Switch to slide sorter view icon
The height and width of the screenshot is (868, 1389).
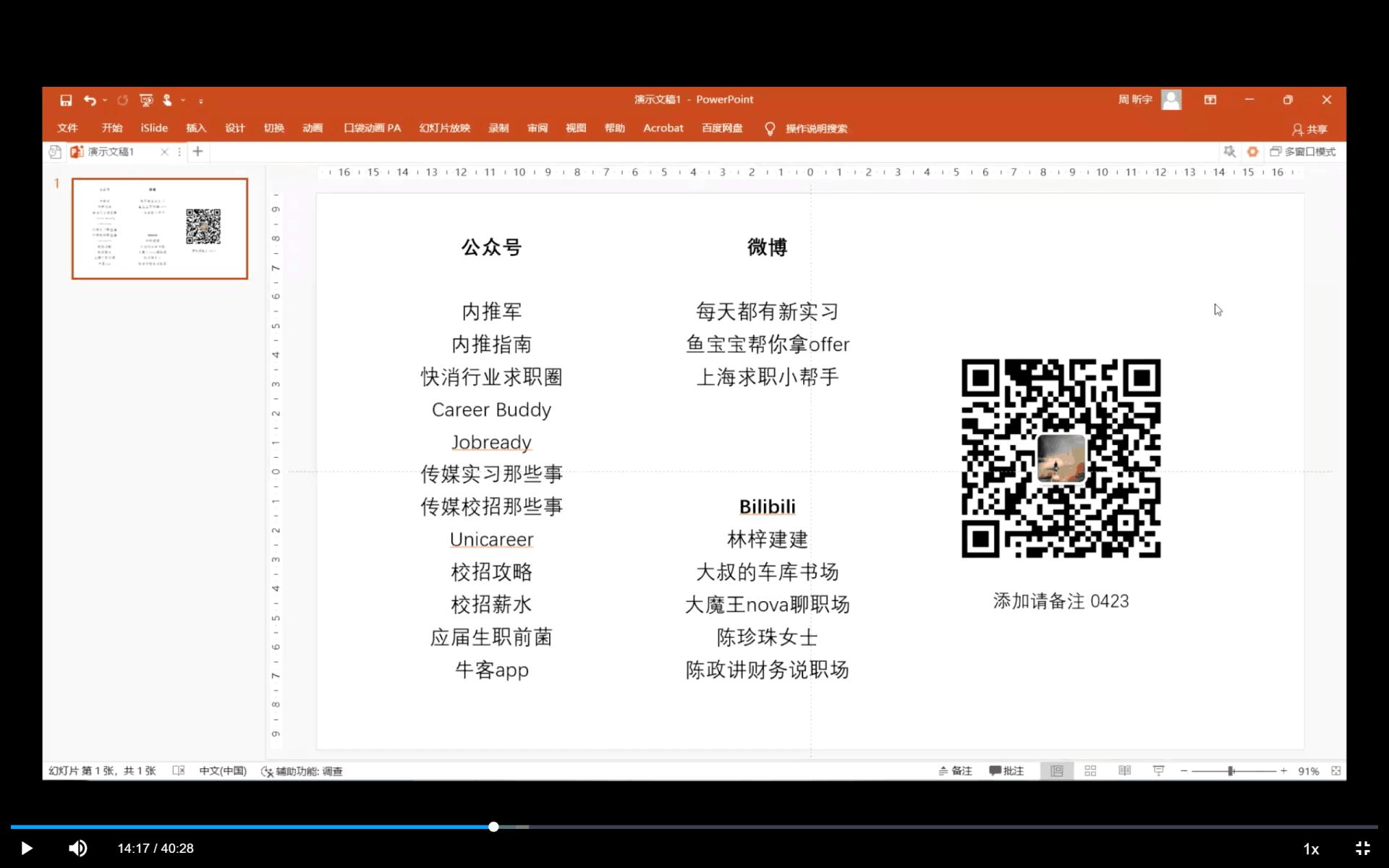(x=1090, y=771)
